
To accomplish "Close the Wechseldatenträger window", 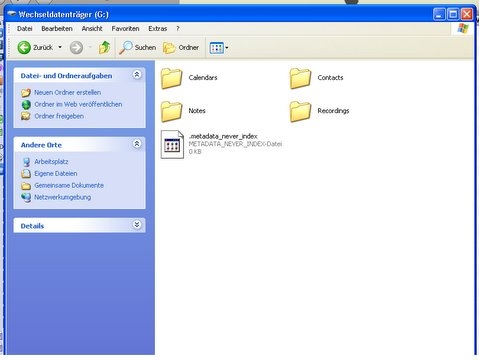I will pos(467,14).
